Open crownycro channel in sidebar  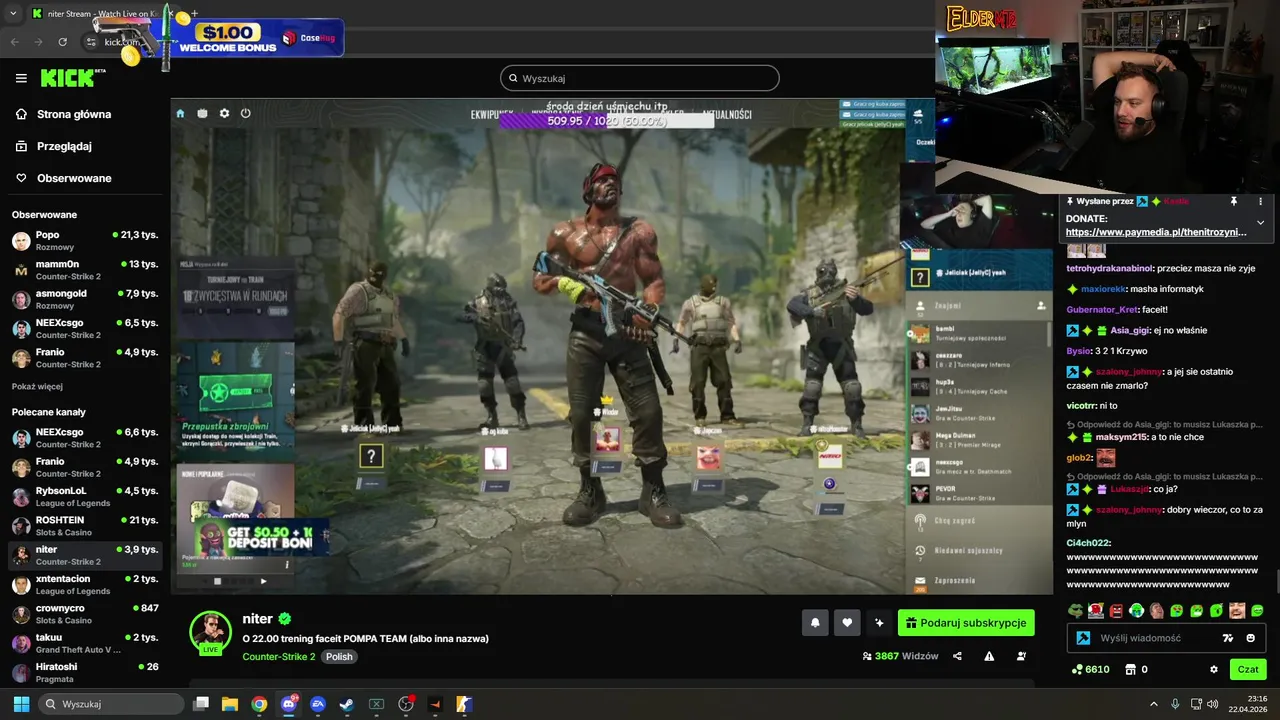click(85, 613)
